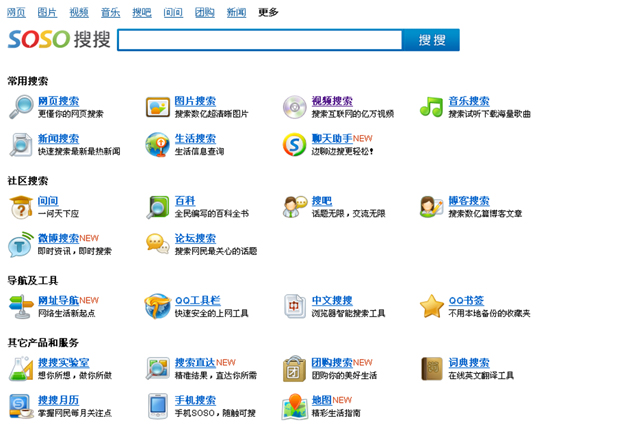The width and height of the screenshot is (625, 444).
Task: Switch to the 音乐 top tab
Action: pos(110,12)
